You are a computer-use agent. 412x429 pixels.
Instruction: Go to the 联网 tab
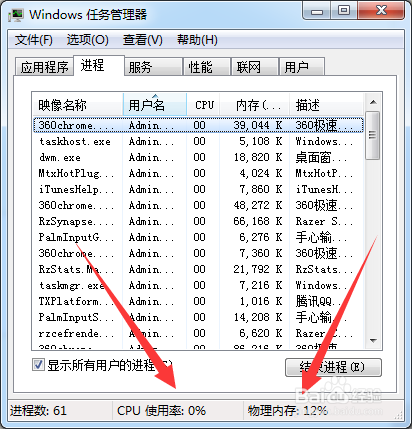[x=255, y=67]
